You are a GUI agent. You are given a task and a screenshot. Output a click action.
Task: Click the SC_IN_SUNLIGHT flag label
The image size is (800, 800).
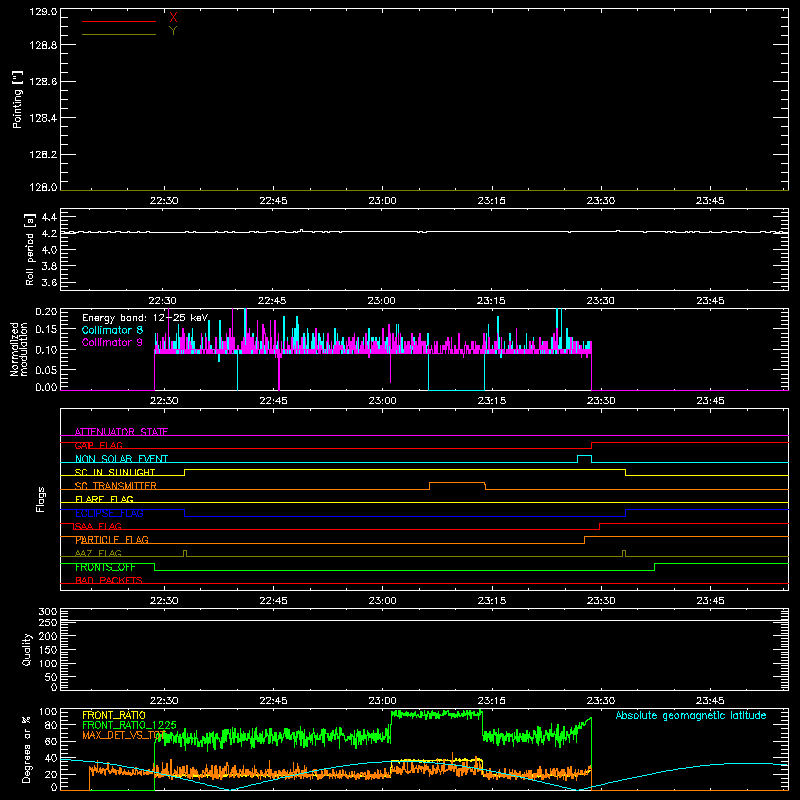point(115,472)
